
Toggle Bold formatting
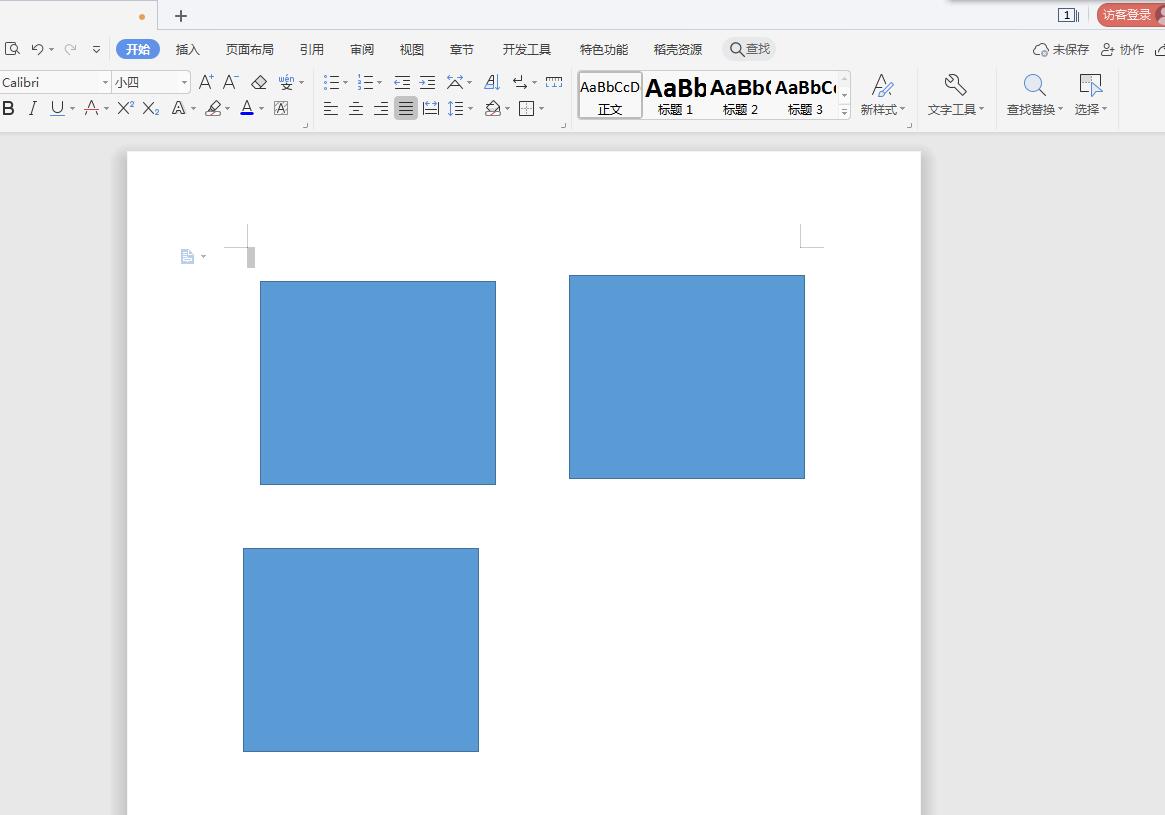tap(9, 108)
